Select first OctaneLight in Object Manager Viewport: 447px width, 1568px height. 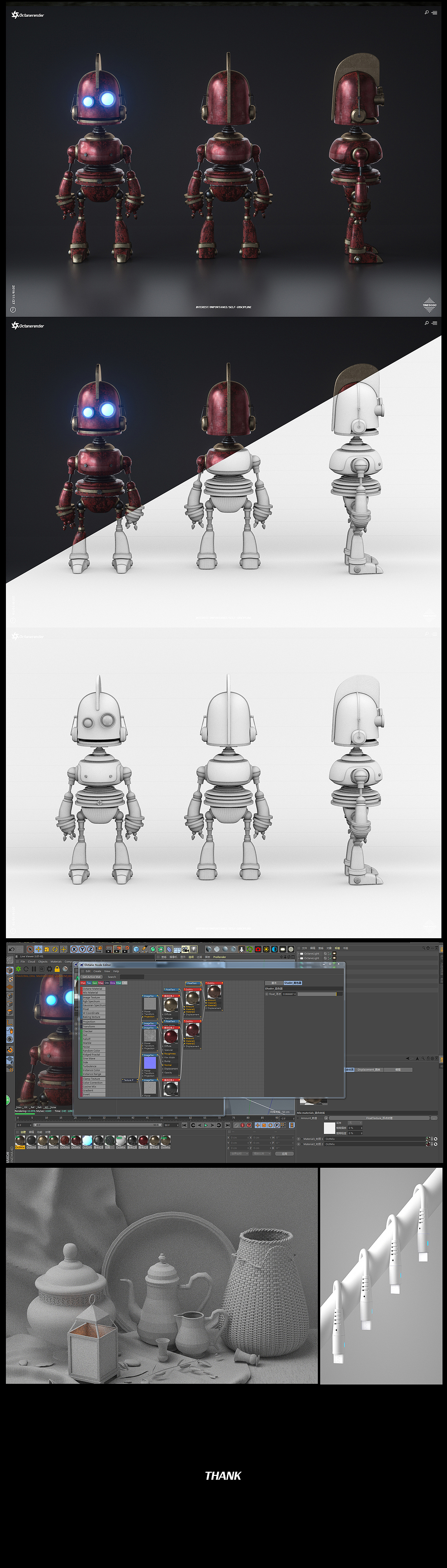point(312,954)
